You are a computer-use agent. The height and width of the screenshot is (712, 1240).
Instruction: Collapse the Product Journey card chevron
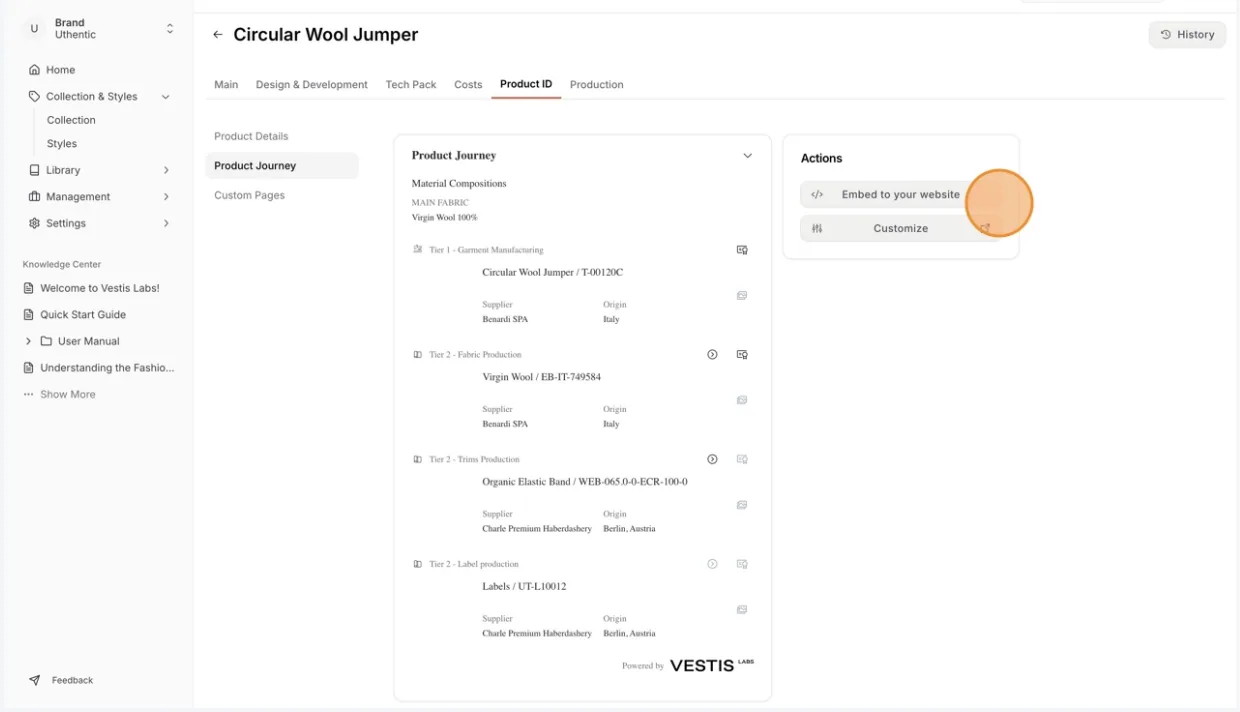coord(747,156)
